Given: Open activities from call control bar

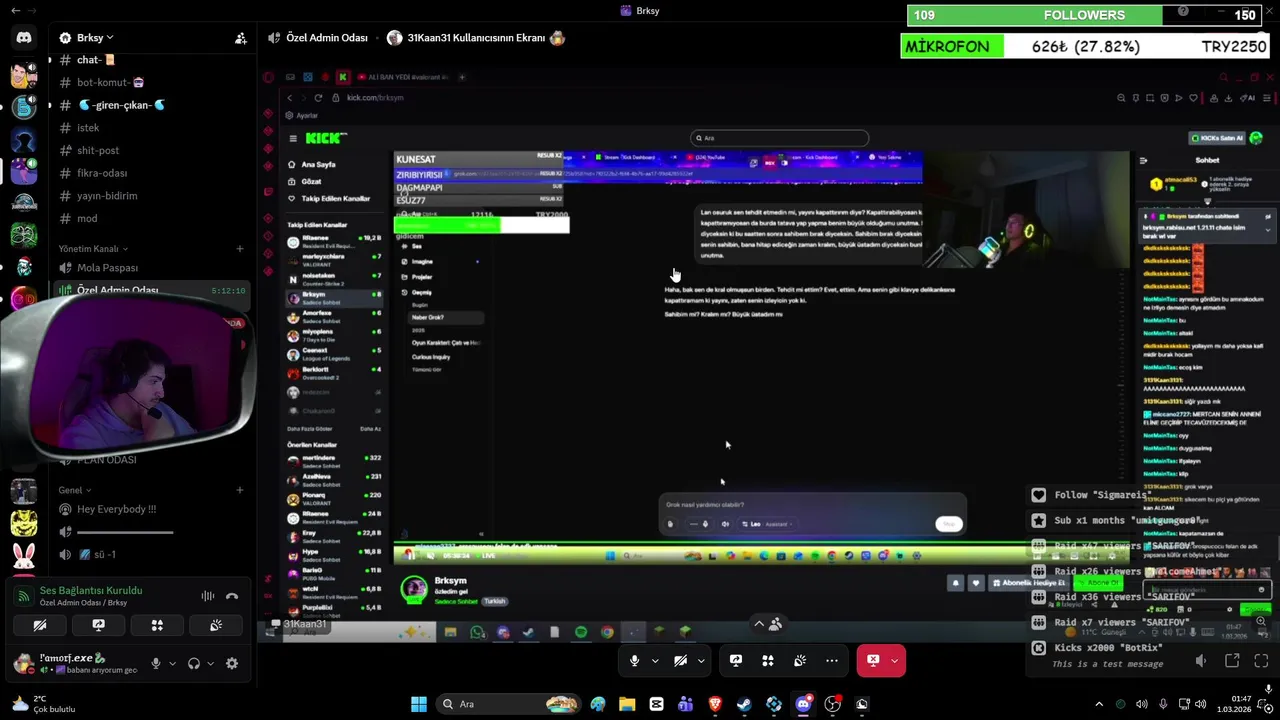Looking at the screenshot, I should tap(768, 660).
